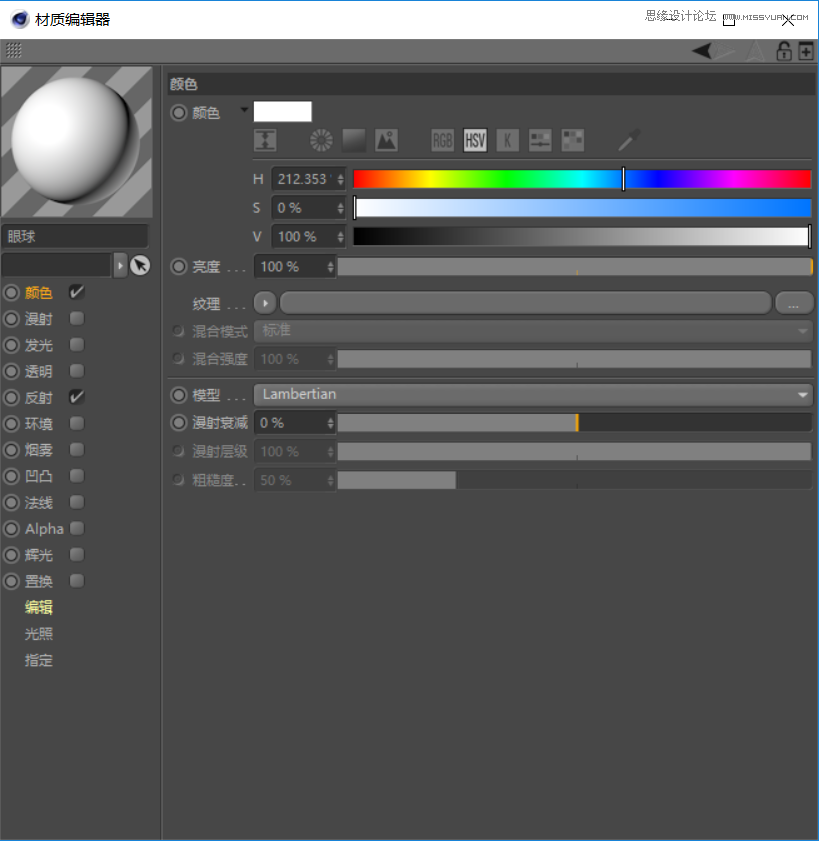This screenshot has height=841, width=819.
Task: Open the 指定 tab
Action: point(38,660)
